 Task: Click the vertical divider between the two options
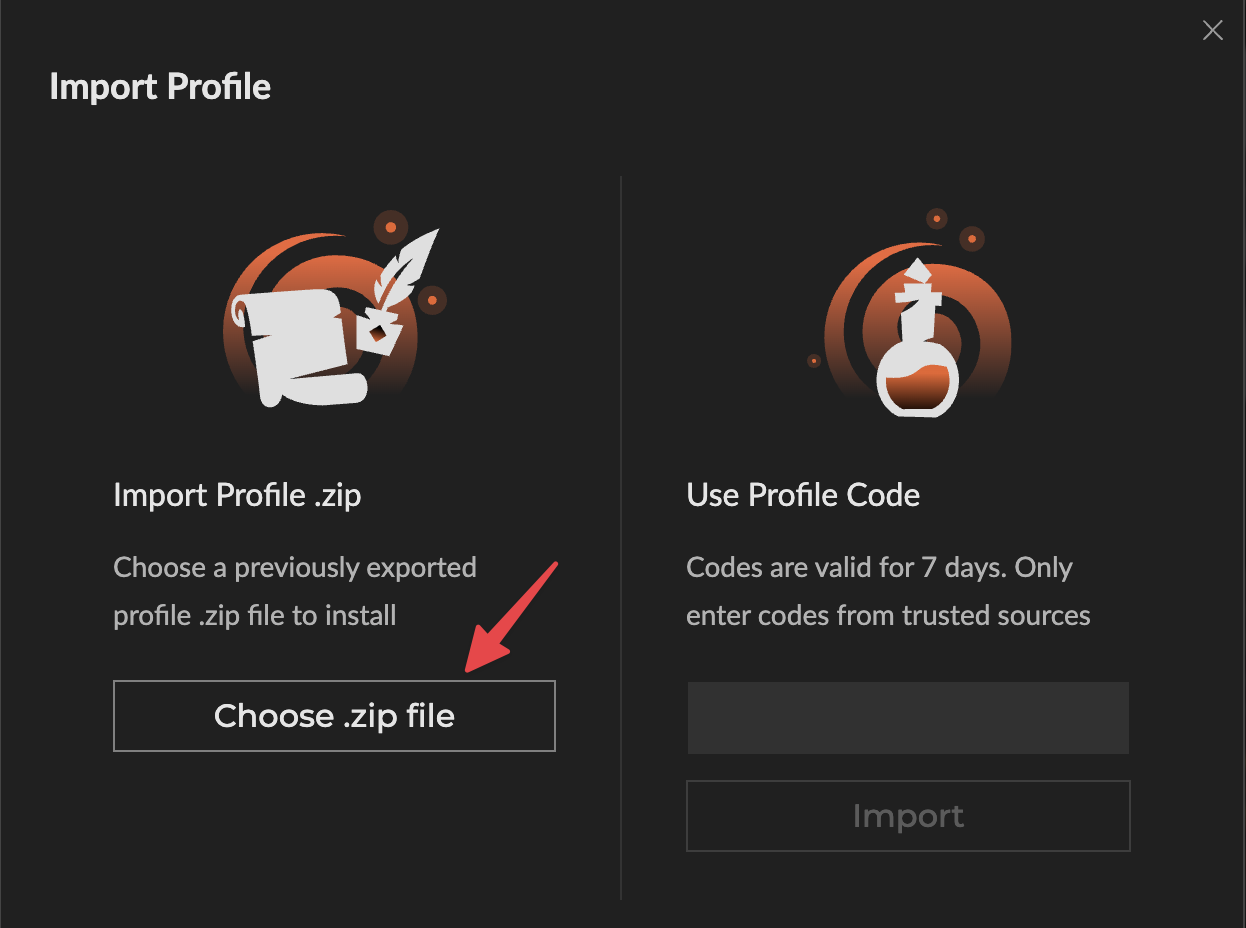coord(621,530)
